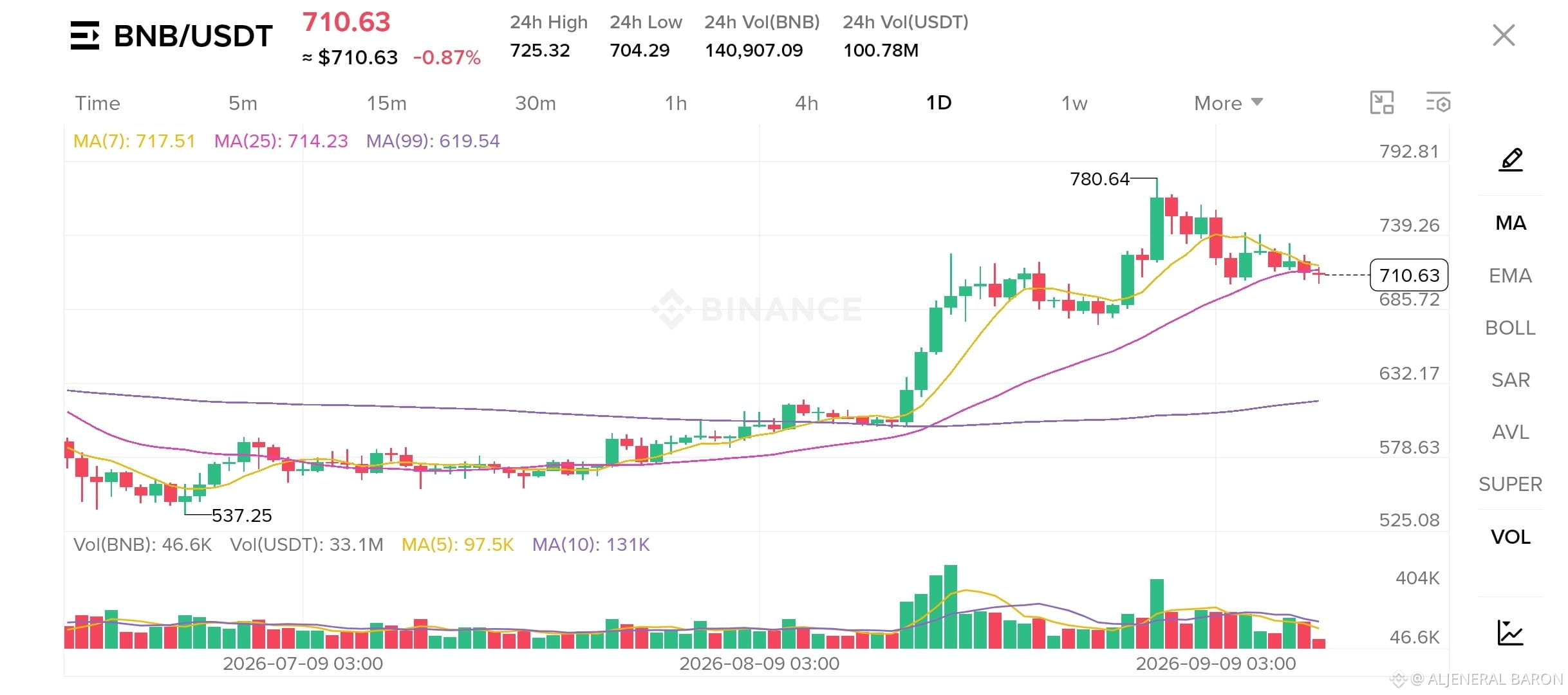Toggle the MA indicator
Viewport: 1568px width, 695px height.
[x=1511, y=223]
